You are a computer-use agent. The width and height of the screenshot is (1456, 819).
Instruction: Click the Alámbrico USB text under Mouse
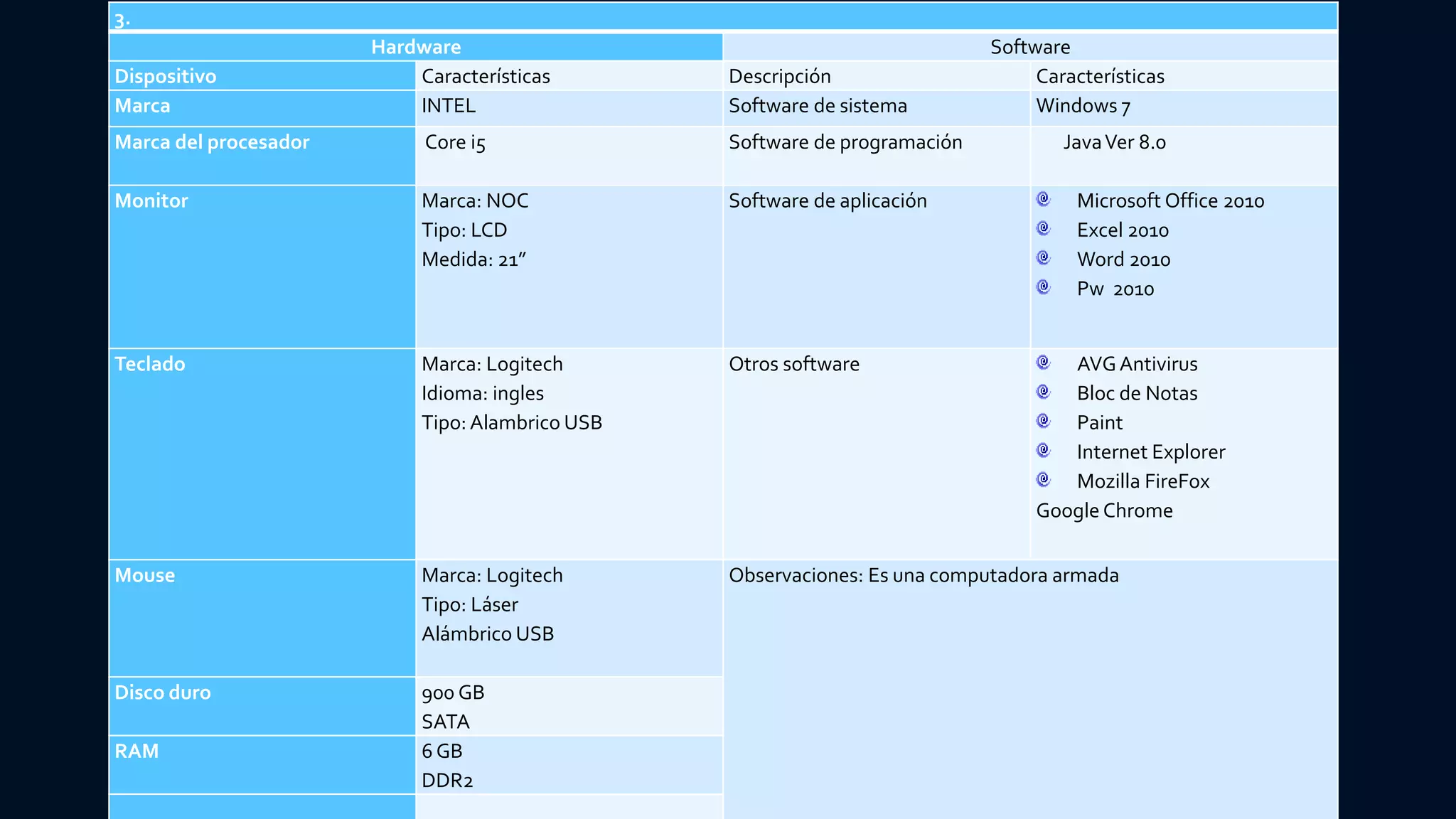(488, 633)
